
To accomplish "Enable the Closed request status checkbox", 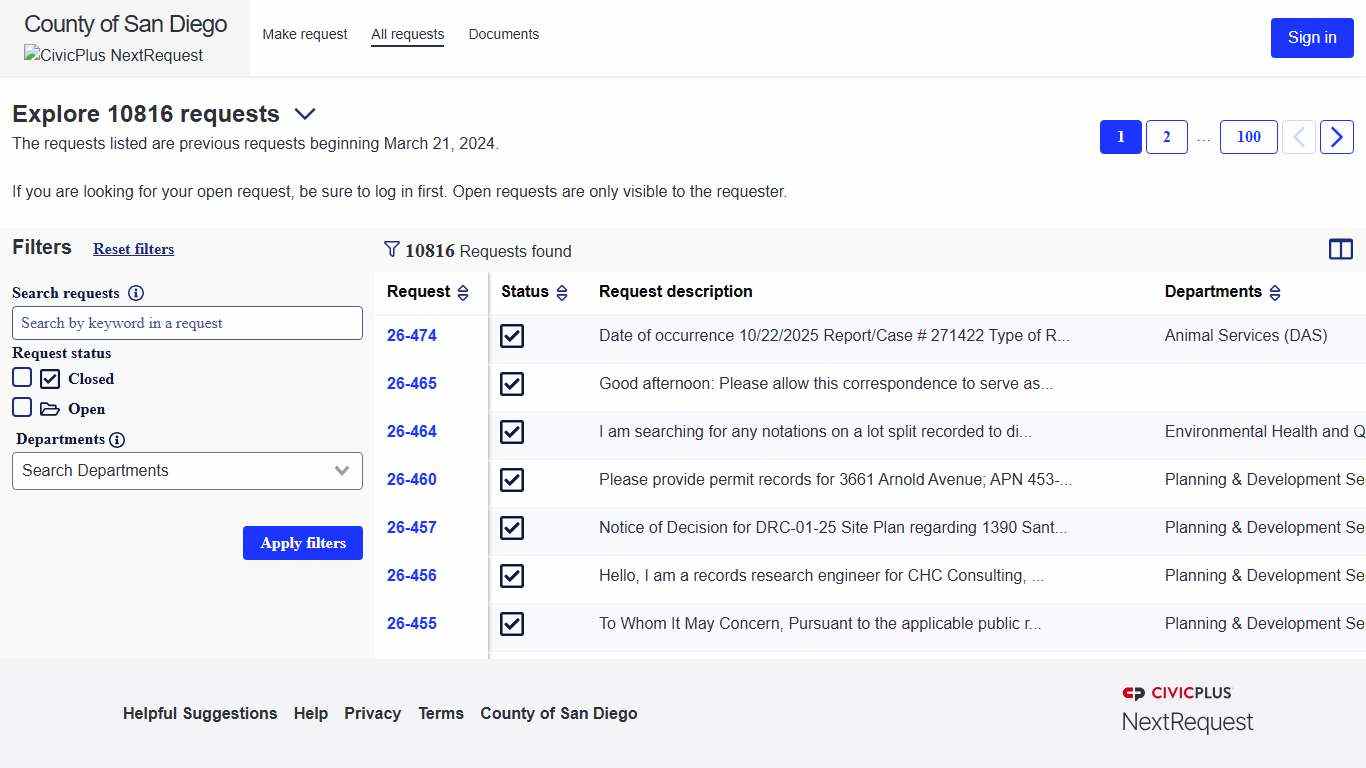I will [22, 377].
